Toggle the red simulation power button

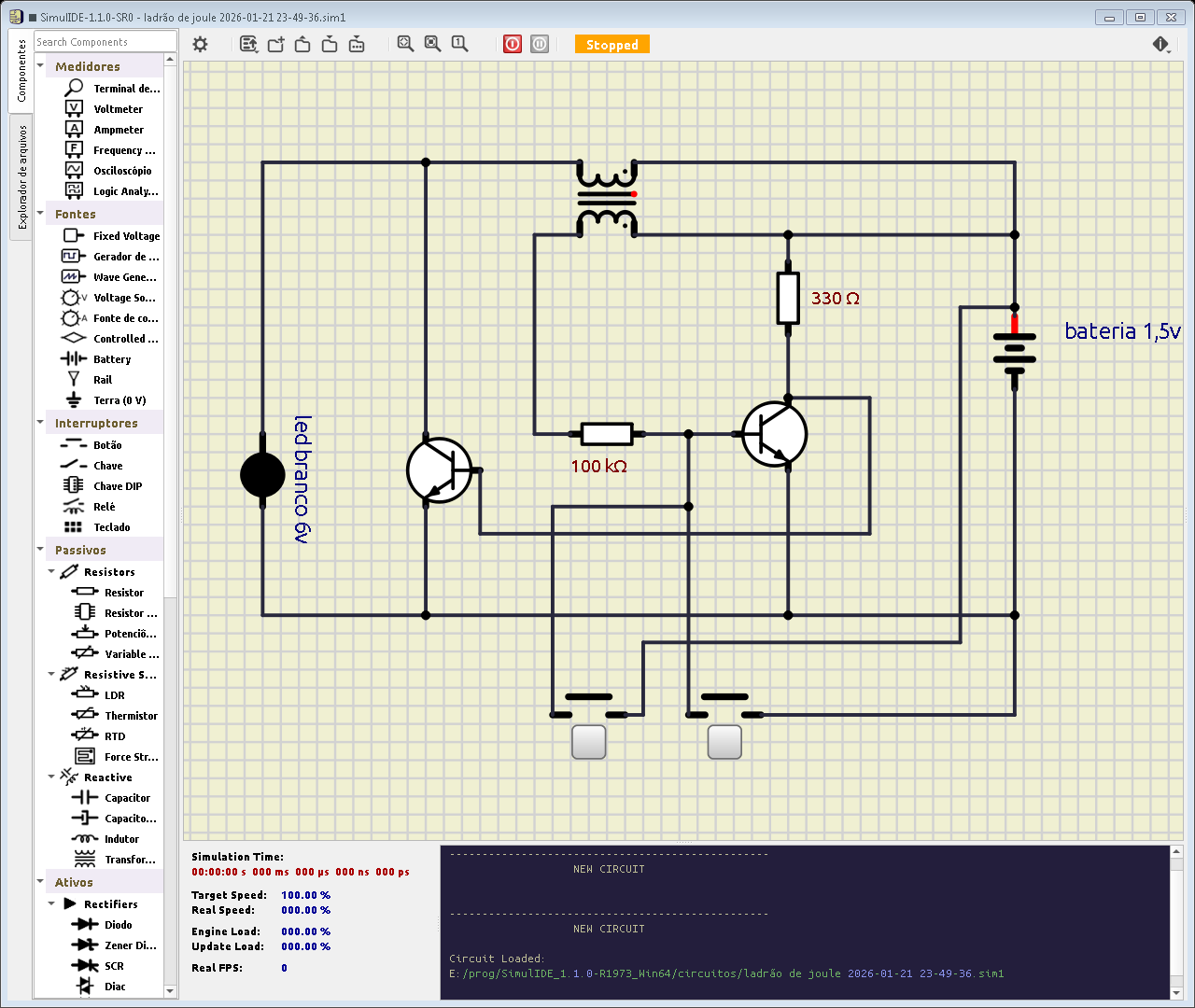point(513,44)
